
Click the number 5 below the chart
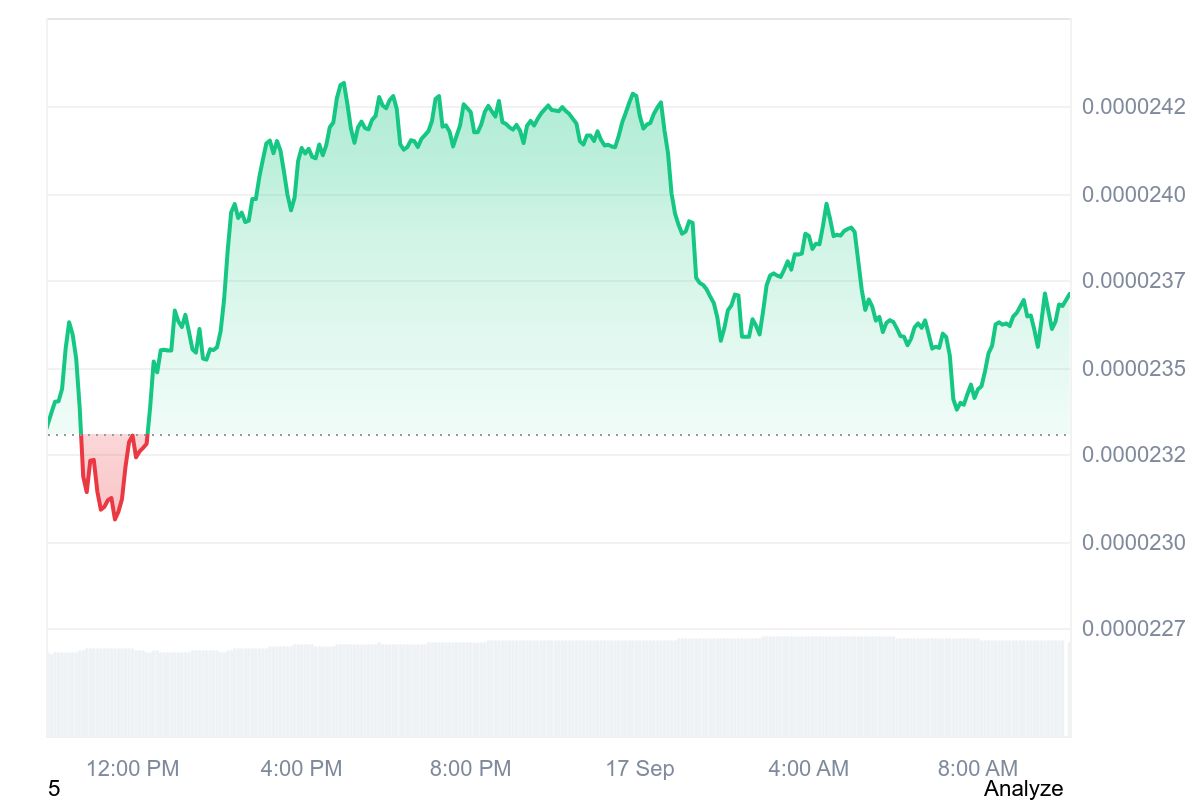click(54, 788)
